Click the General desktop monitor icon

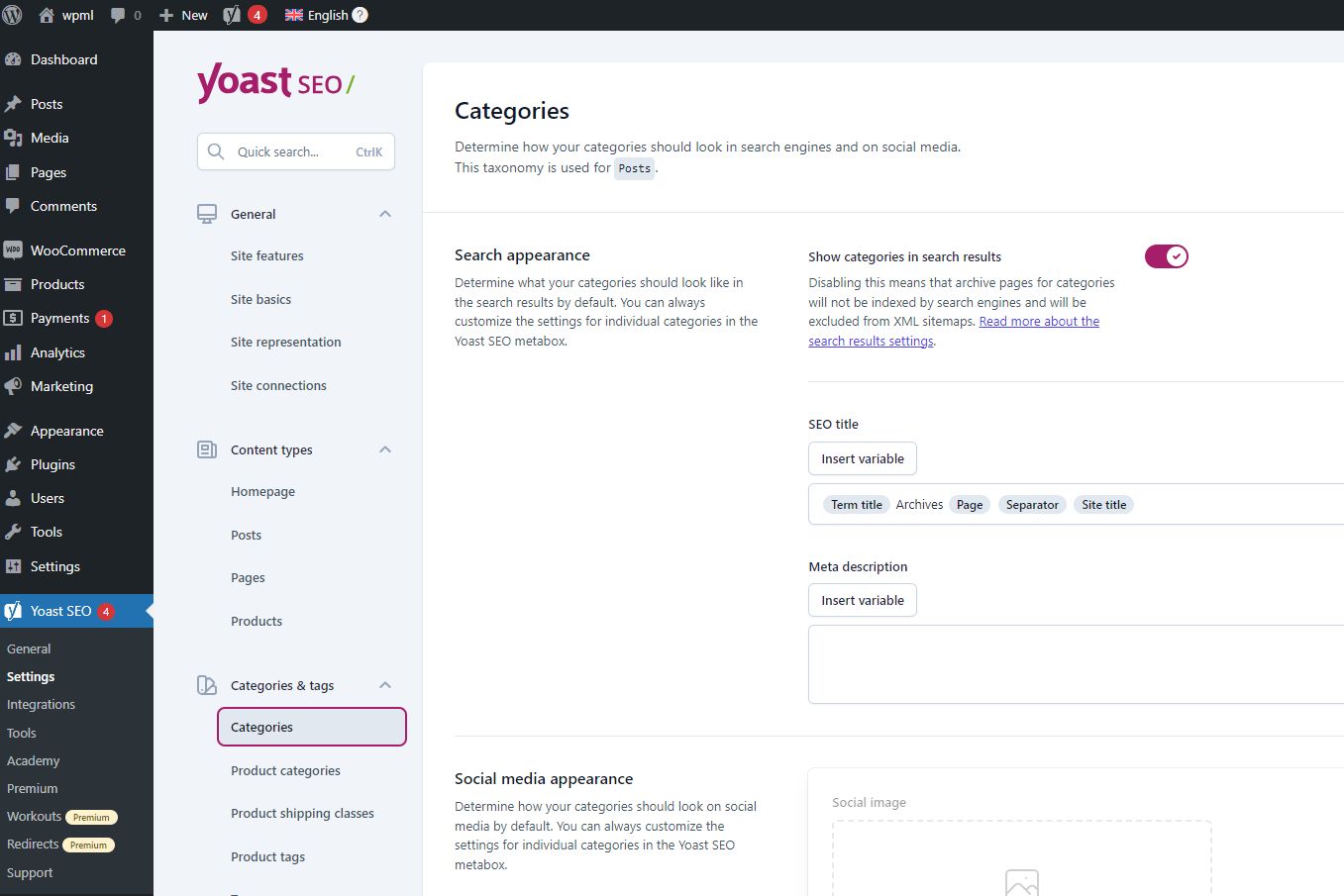pyautogui.click(x=207, y=214)
